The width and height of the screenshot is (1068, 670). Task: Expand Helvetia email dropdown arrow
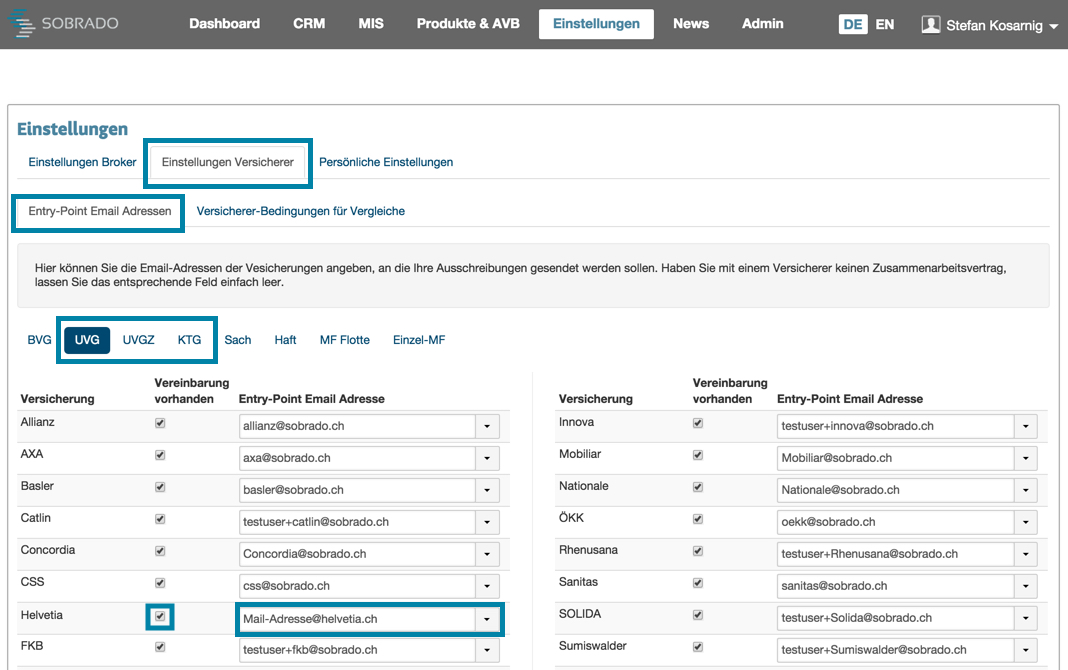point(487,619)
